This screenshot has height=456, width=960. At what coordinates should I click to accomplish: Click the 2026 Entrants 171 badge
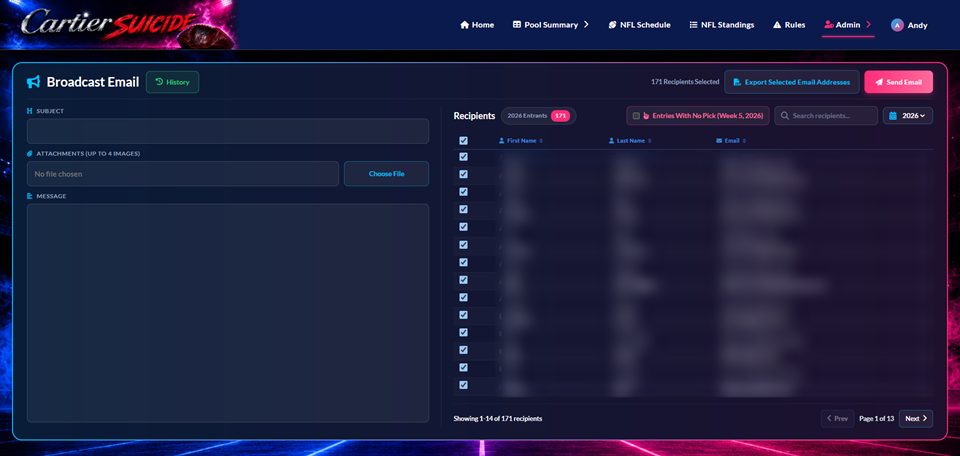click(538, 116)
